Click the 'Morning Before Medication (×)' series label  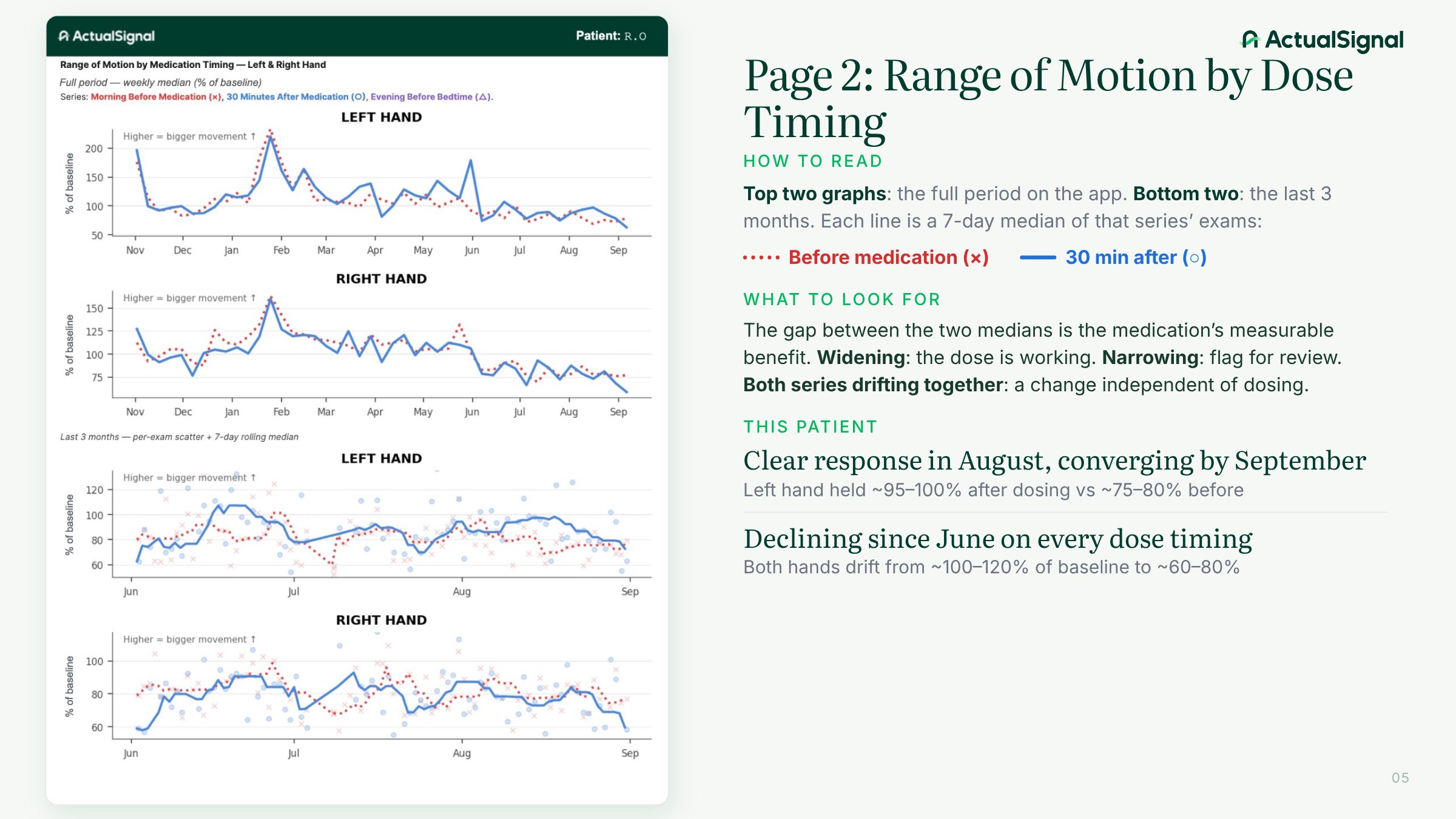coord(156,97)
